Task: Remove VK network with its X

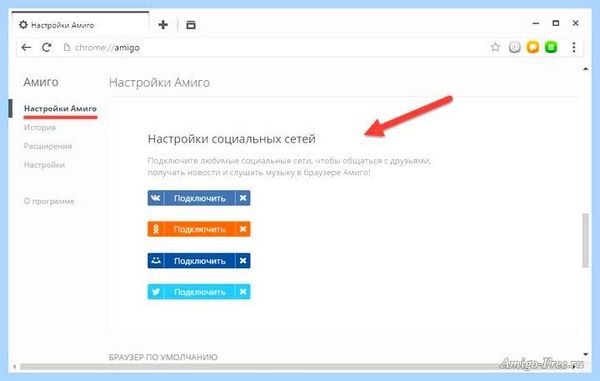Action: [243, 198]
